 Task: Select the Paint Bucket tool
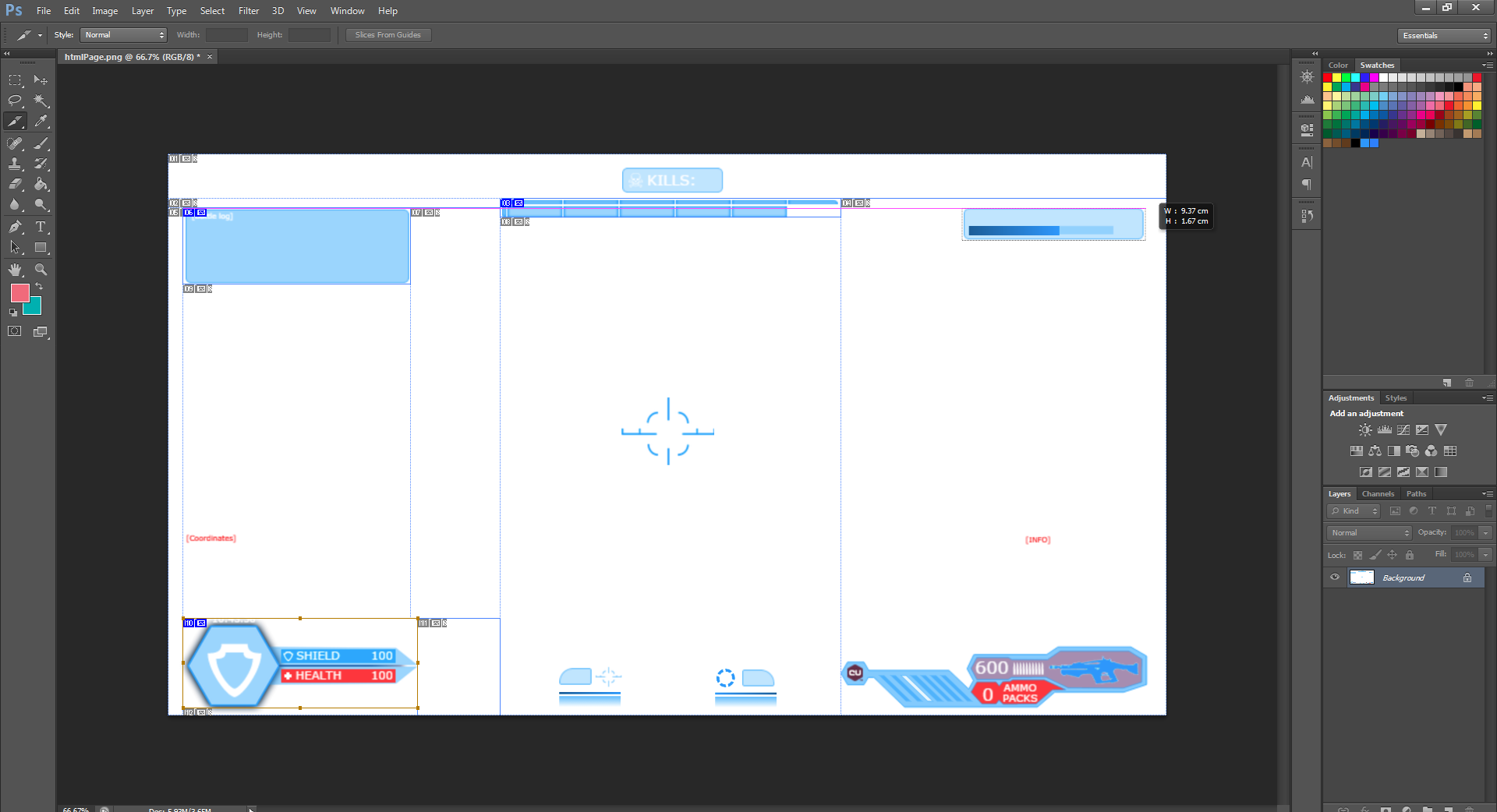tap(41, 185)
